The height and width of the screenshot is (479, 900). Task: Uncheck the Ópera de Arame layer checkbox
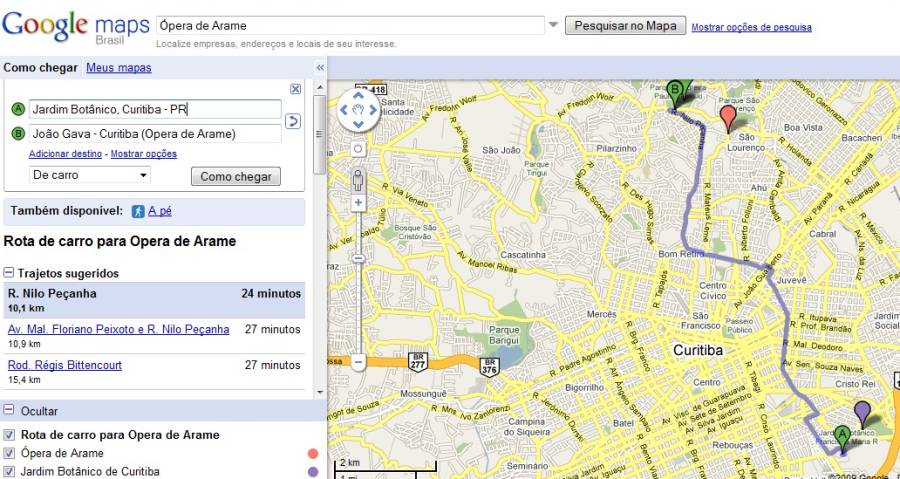click(9, 453)
